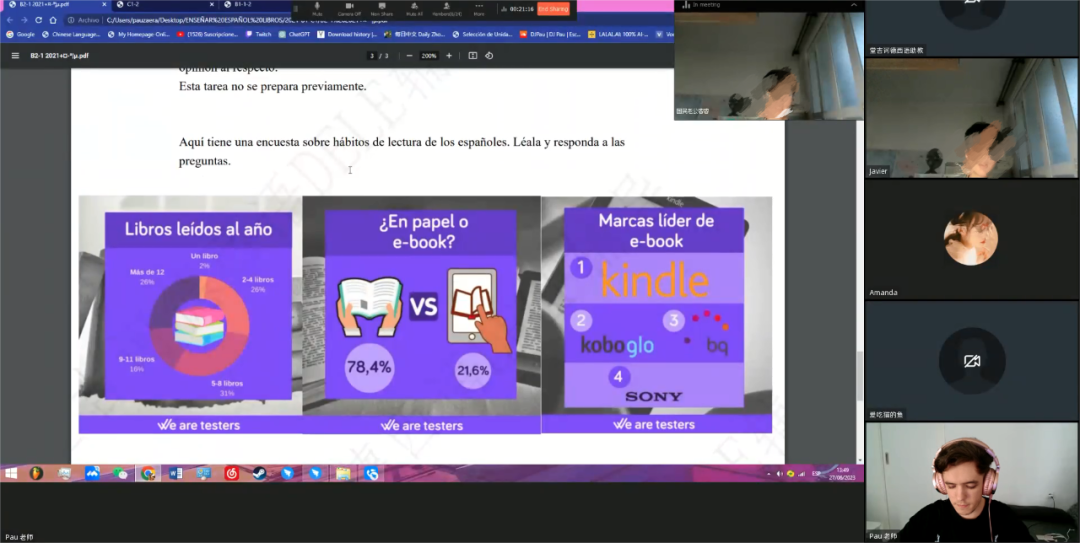Open the My Homepage bookmark

point(138,34)
